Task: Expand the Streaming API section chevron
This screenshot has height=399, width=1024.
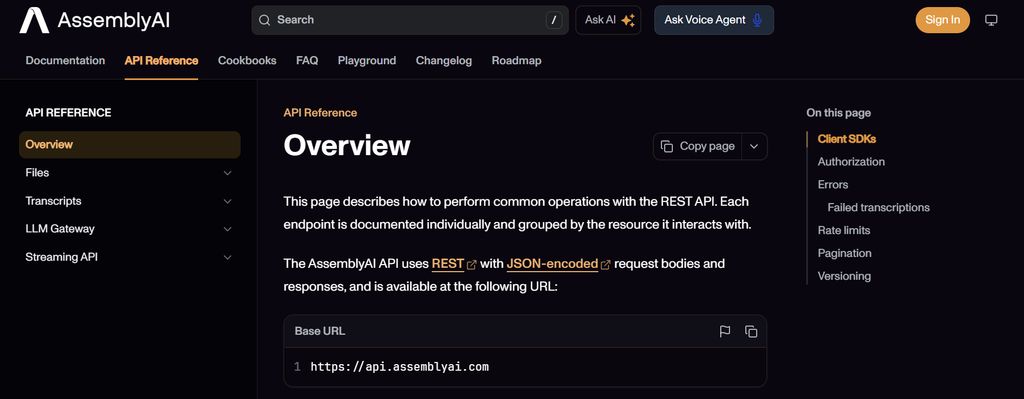Action: [227, 257]
